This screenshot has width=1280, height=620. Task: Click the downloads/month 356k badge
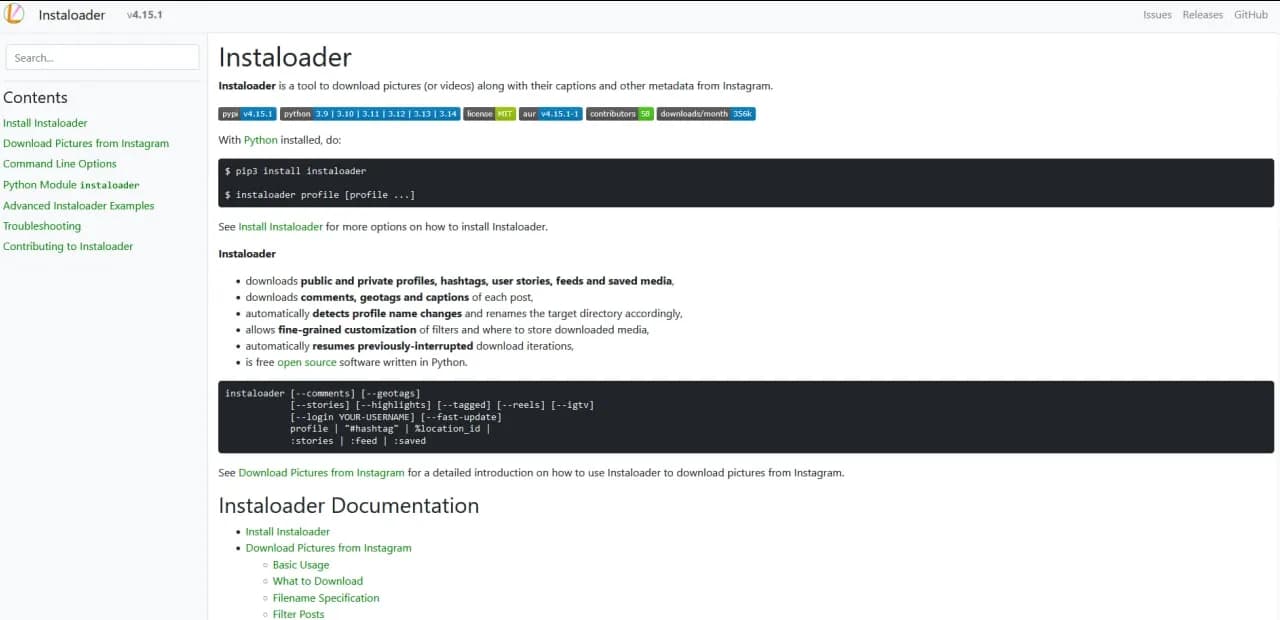tap(706, 113)
